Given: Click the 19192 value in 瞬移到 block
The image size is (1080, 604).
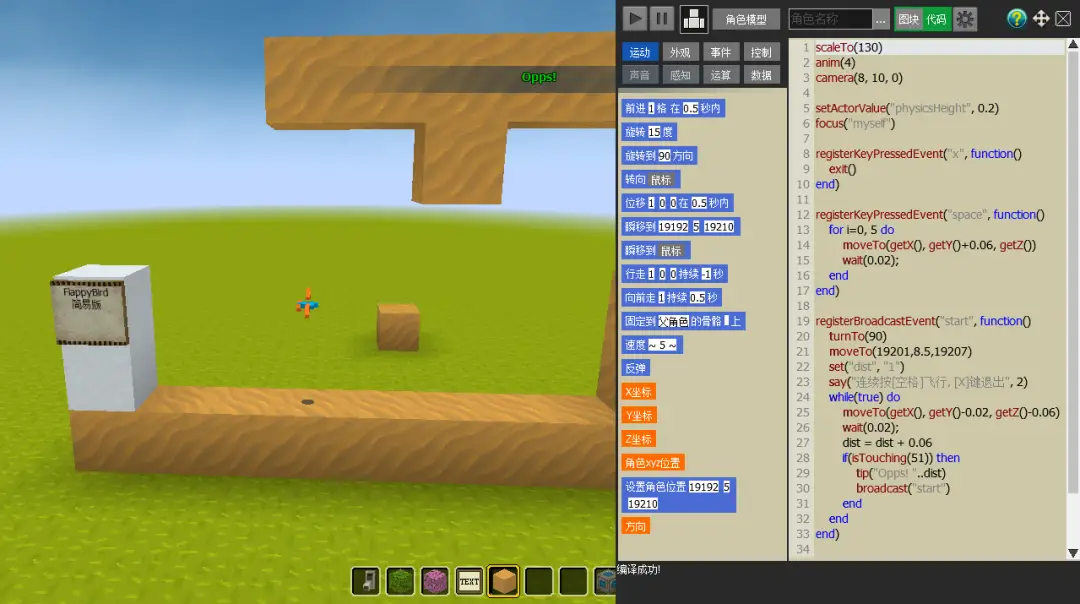Looking at the screenshot, I should coord(673,227).
